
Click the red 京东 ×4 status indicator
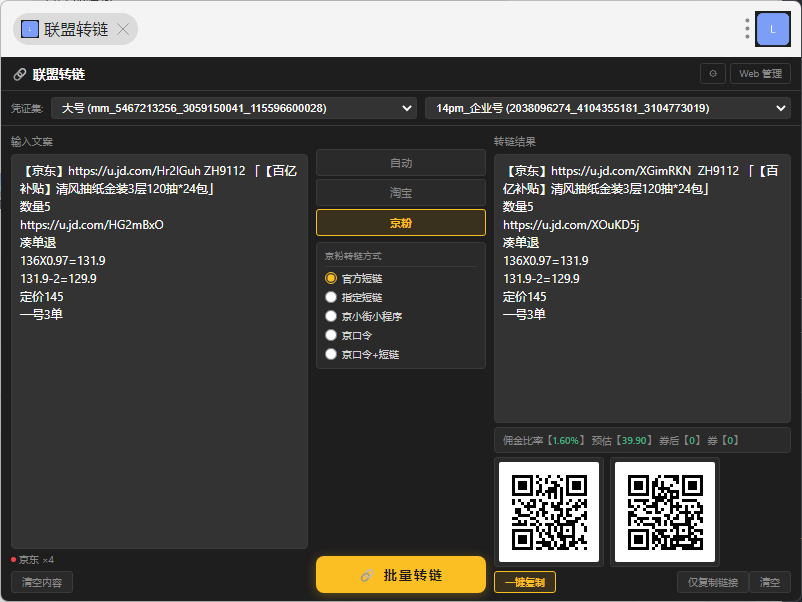click(32, 560)
